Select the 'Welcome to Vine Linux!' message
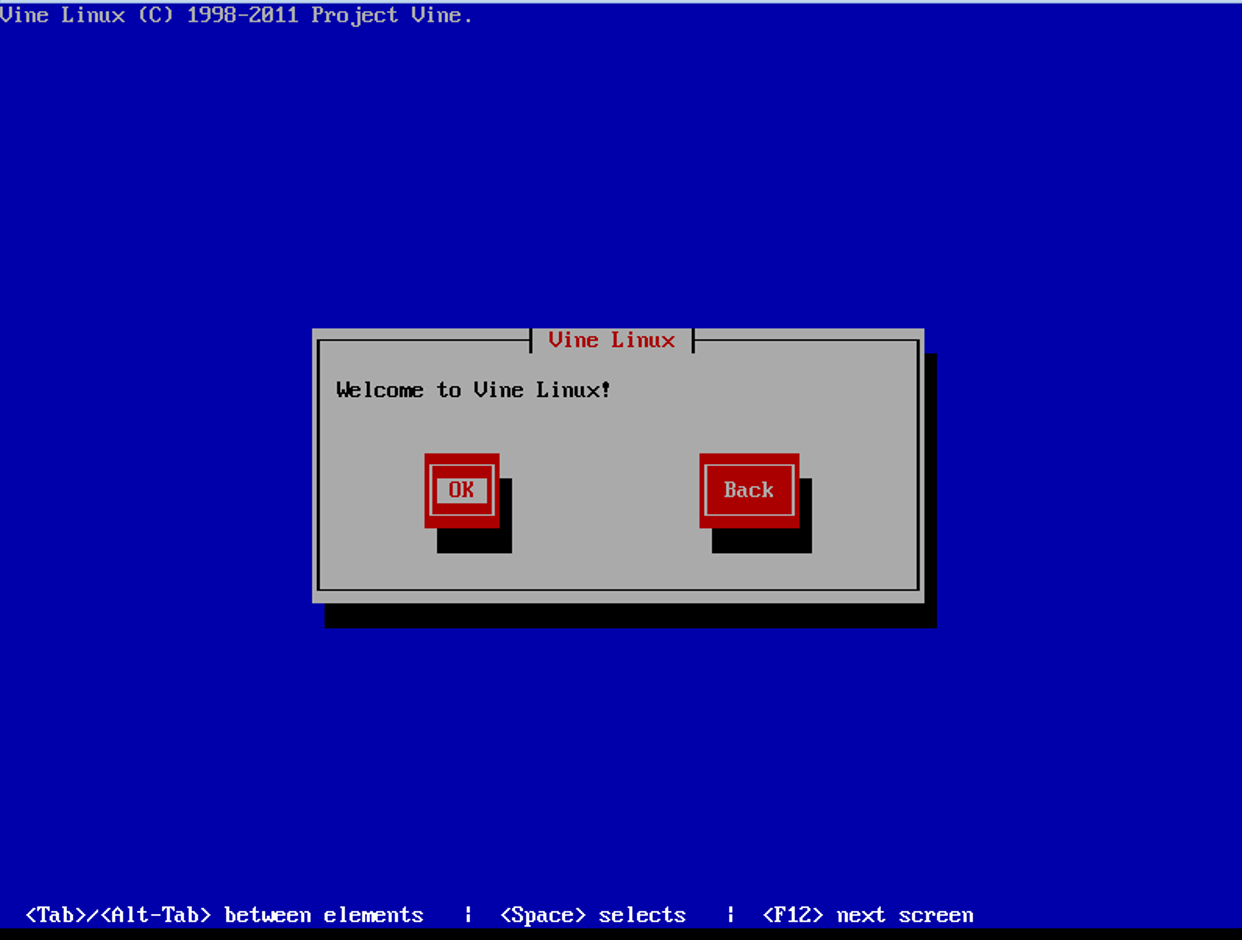Viewport: 1242px width, 940px height. coord(473,390)
